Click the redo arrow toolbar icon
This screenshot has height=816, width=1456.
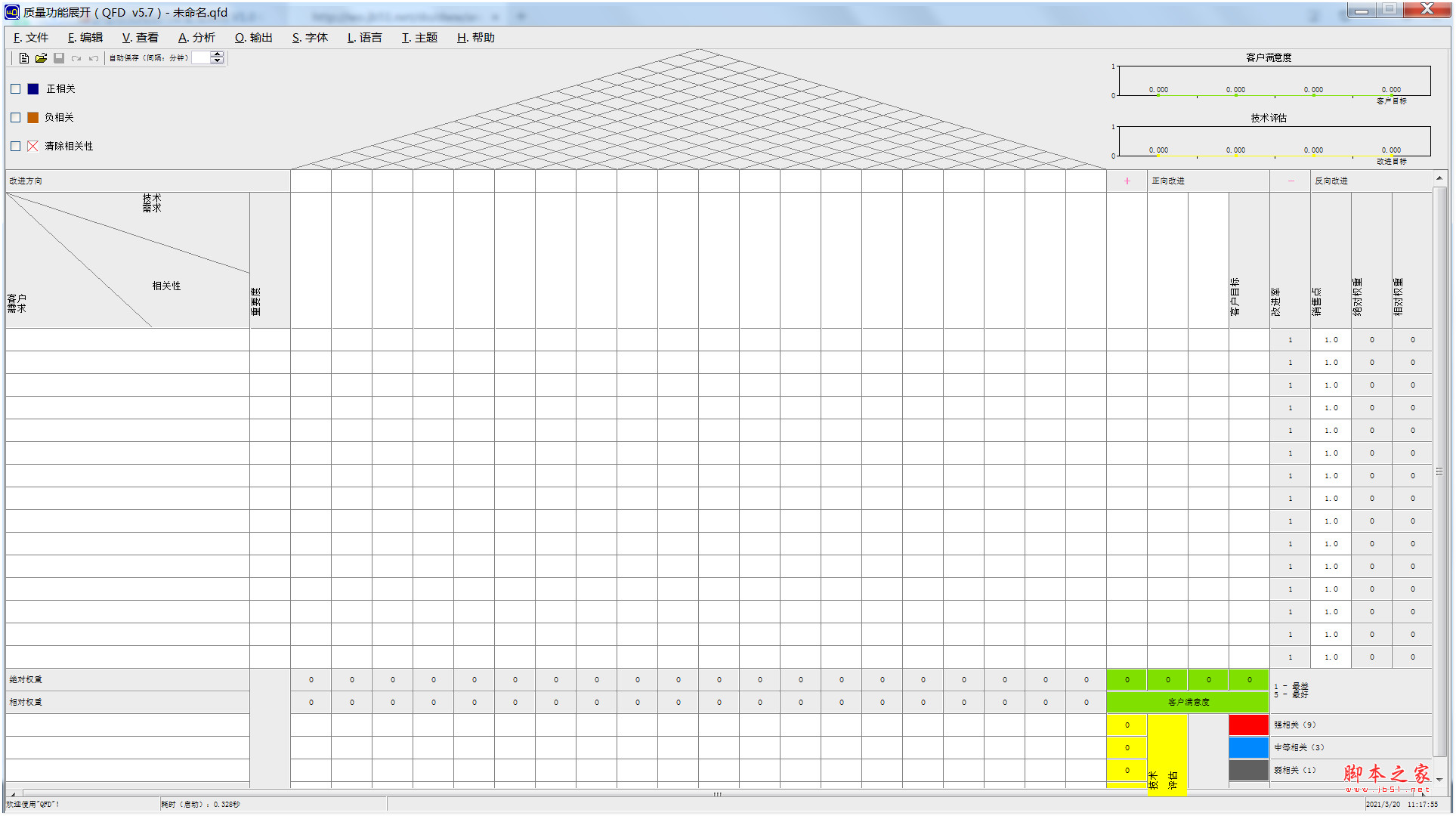coord(76,58)
